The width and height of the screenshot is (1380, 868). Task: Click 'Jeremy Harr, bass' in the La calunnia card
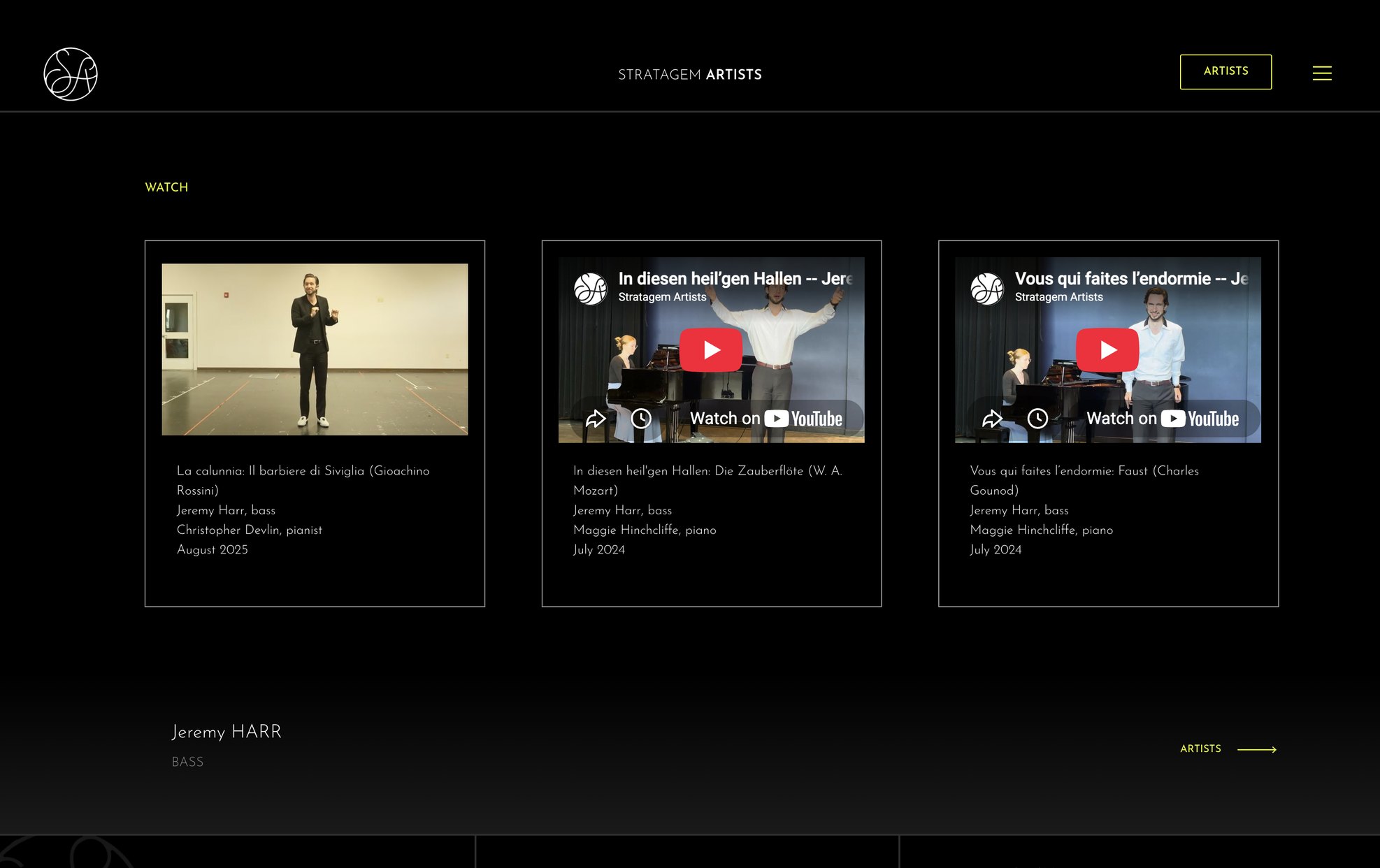[x=226, y=510]
